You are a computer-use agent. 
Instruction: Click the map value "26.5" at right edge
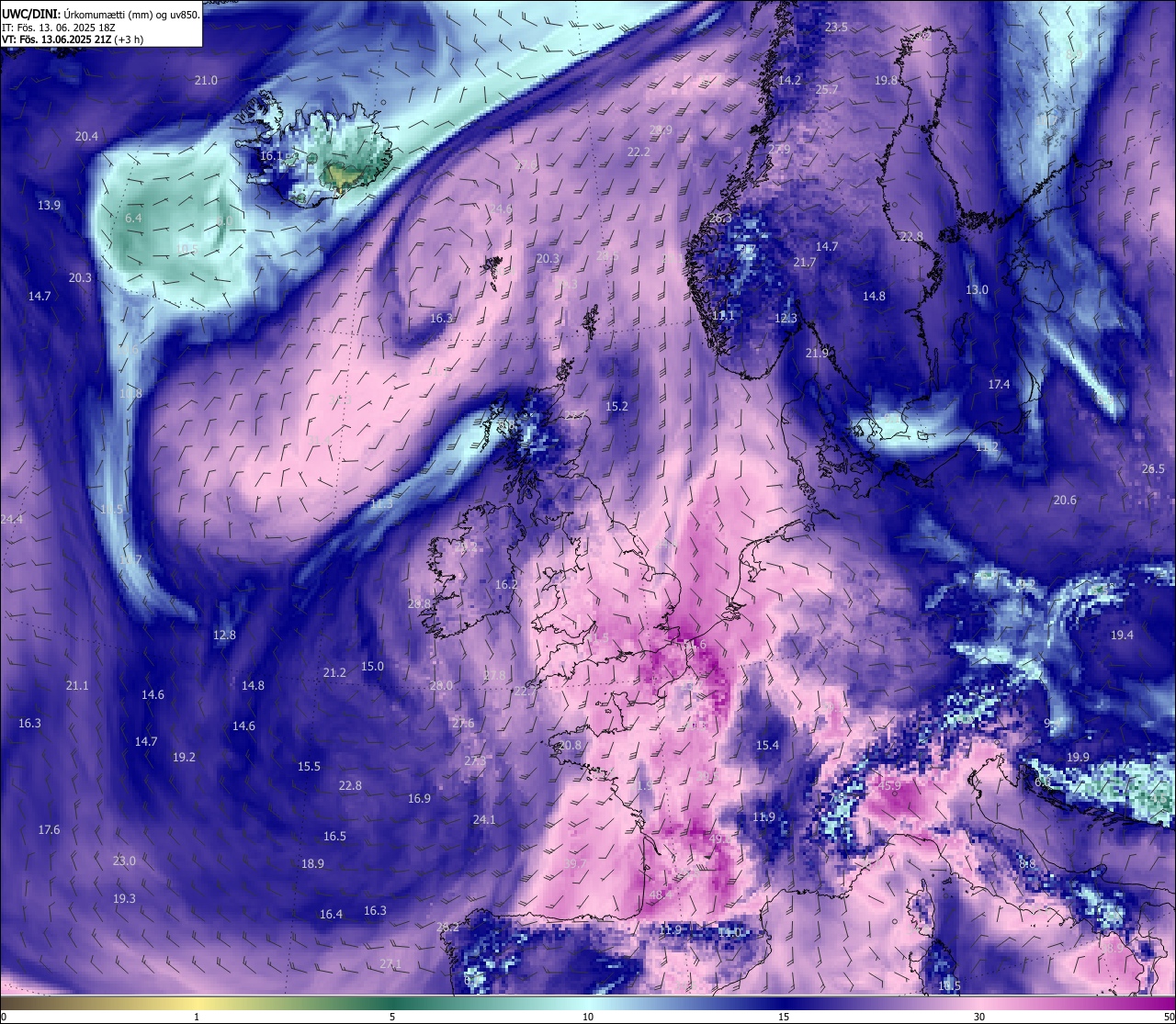[1153, 469]
